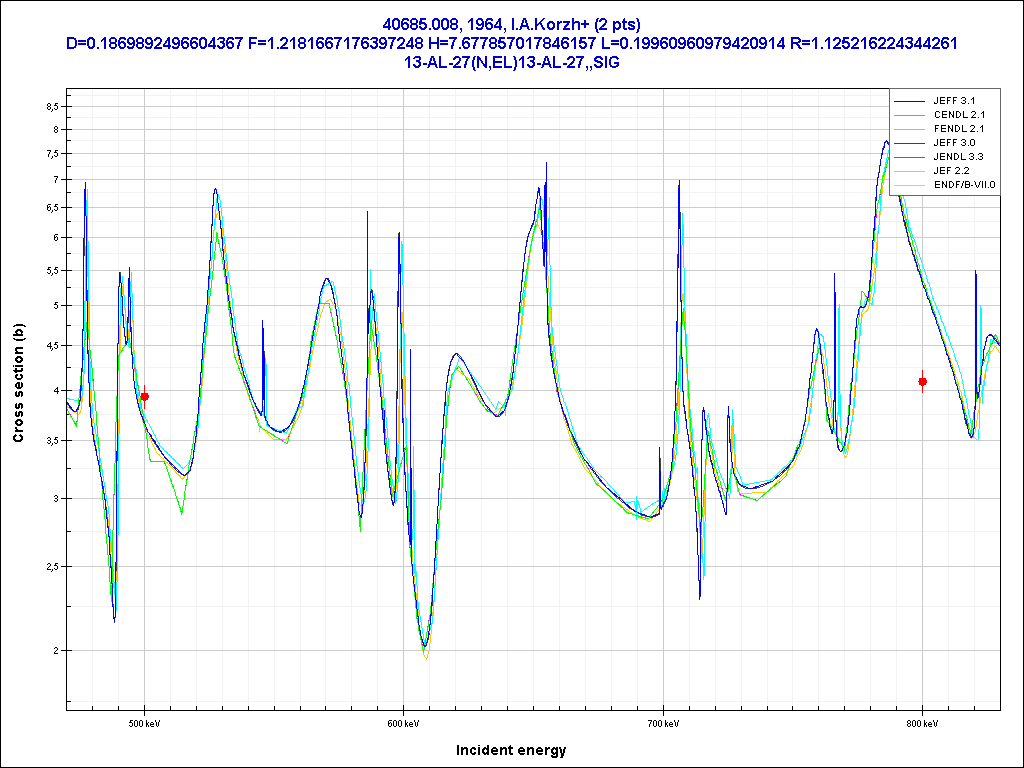Pick the JEF 2.2 legend entry
Screen dimensions: 1024x768
click(x=954, y=171)
